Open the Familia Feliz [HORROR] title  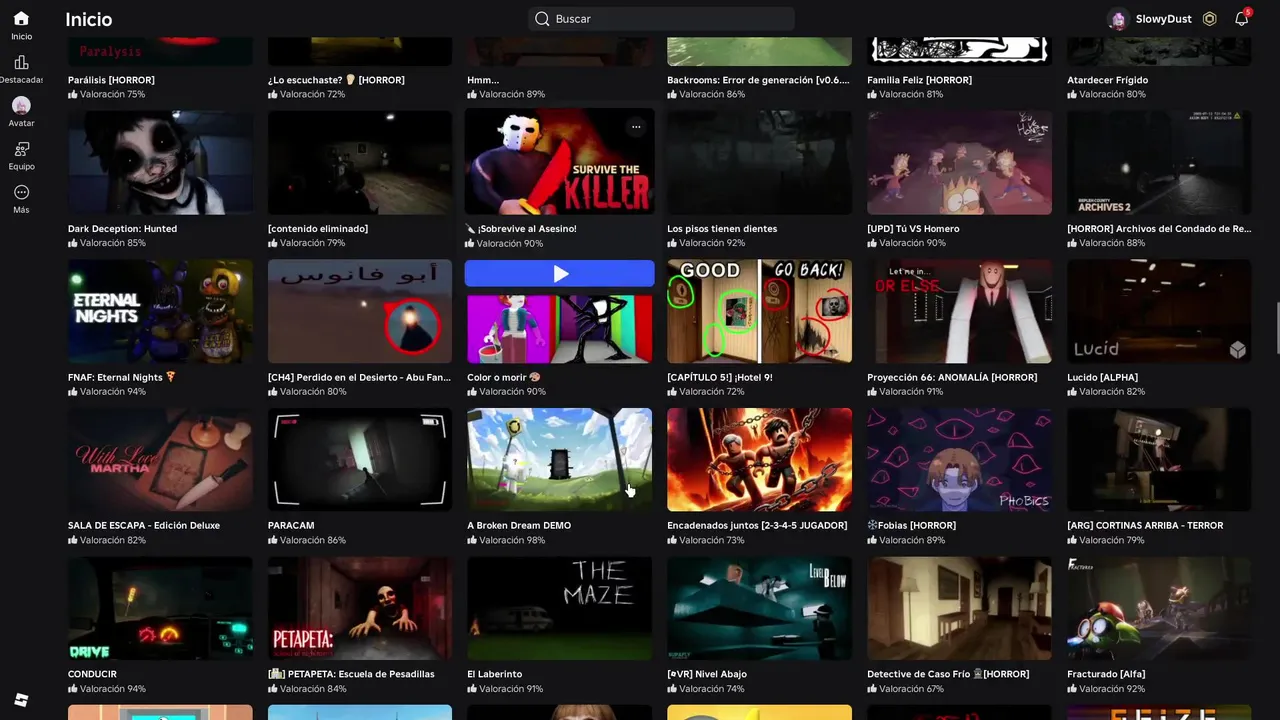coord(920,80)
